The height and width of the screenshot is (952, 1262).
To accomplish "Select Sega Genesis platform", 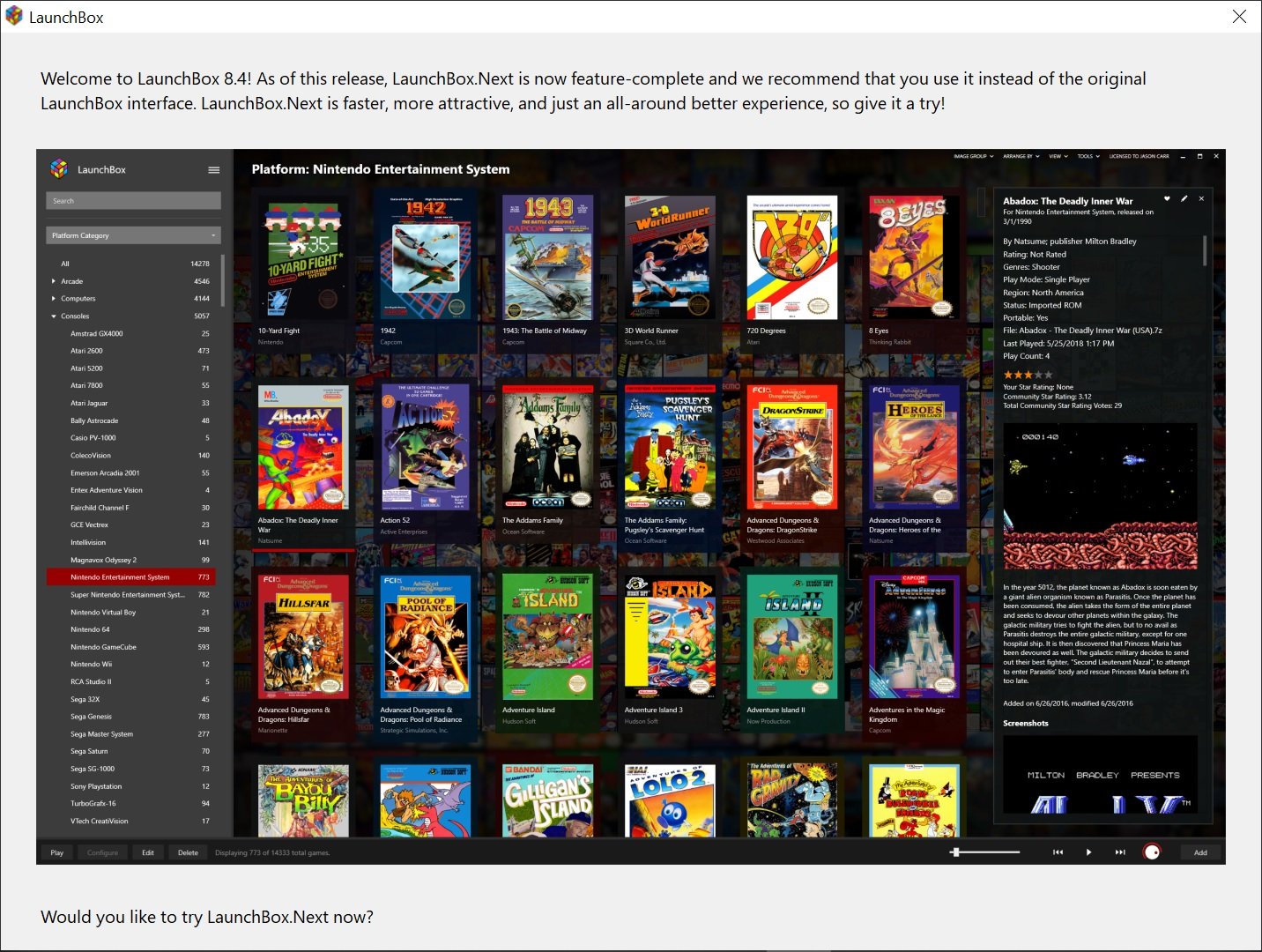I will coord(131,717).
